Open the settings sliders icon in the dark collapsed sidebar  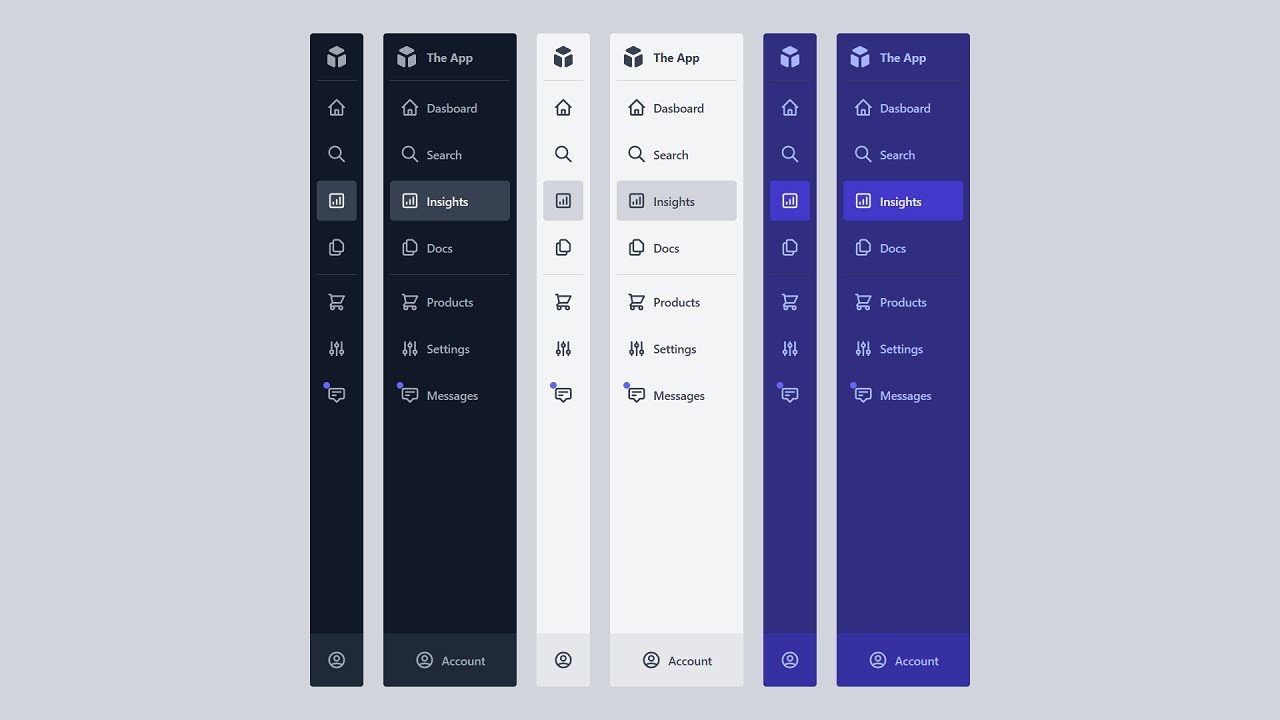[x=337, y=348]
